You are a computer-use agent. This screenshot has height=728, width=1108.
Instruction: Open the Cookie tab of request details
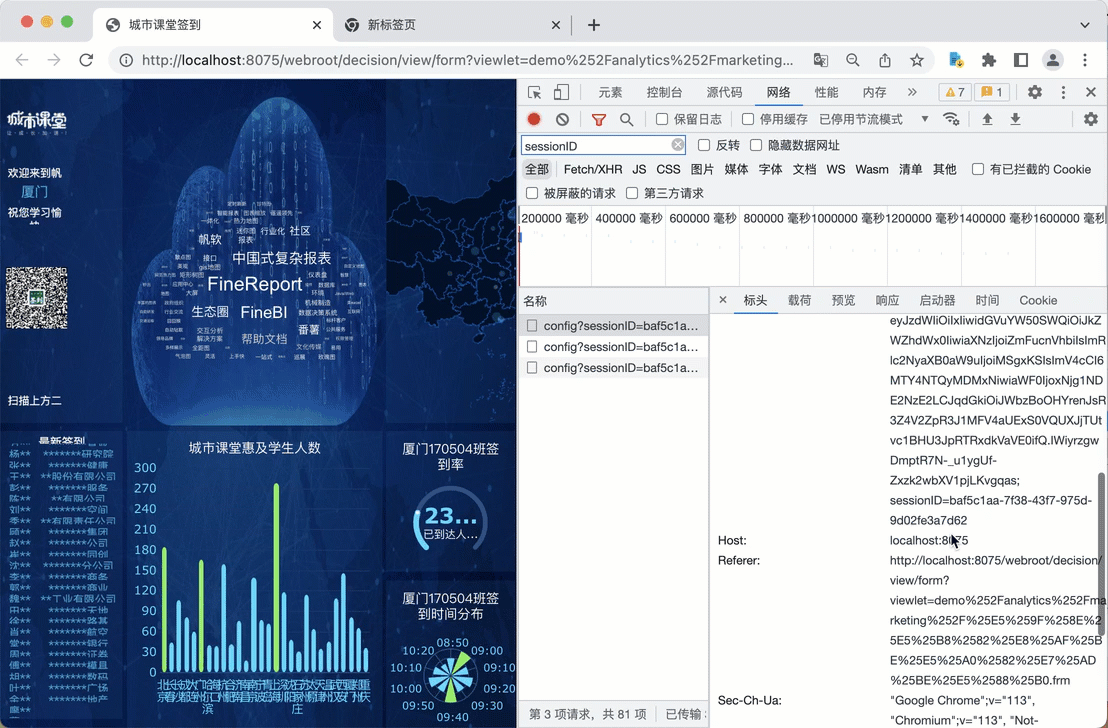(x=1038, y=300)
